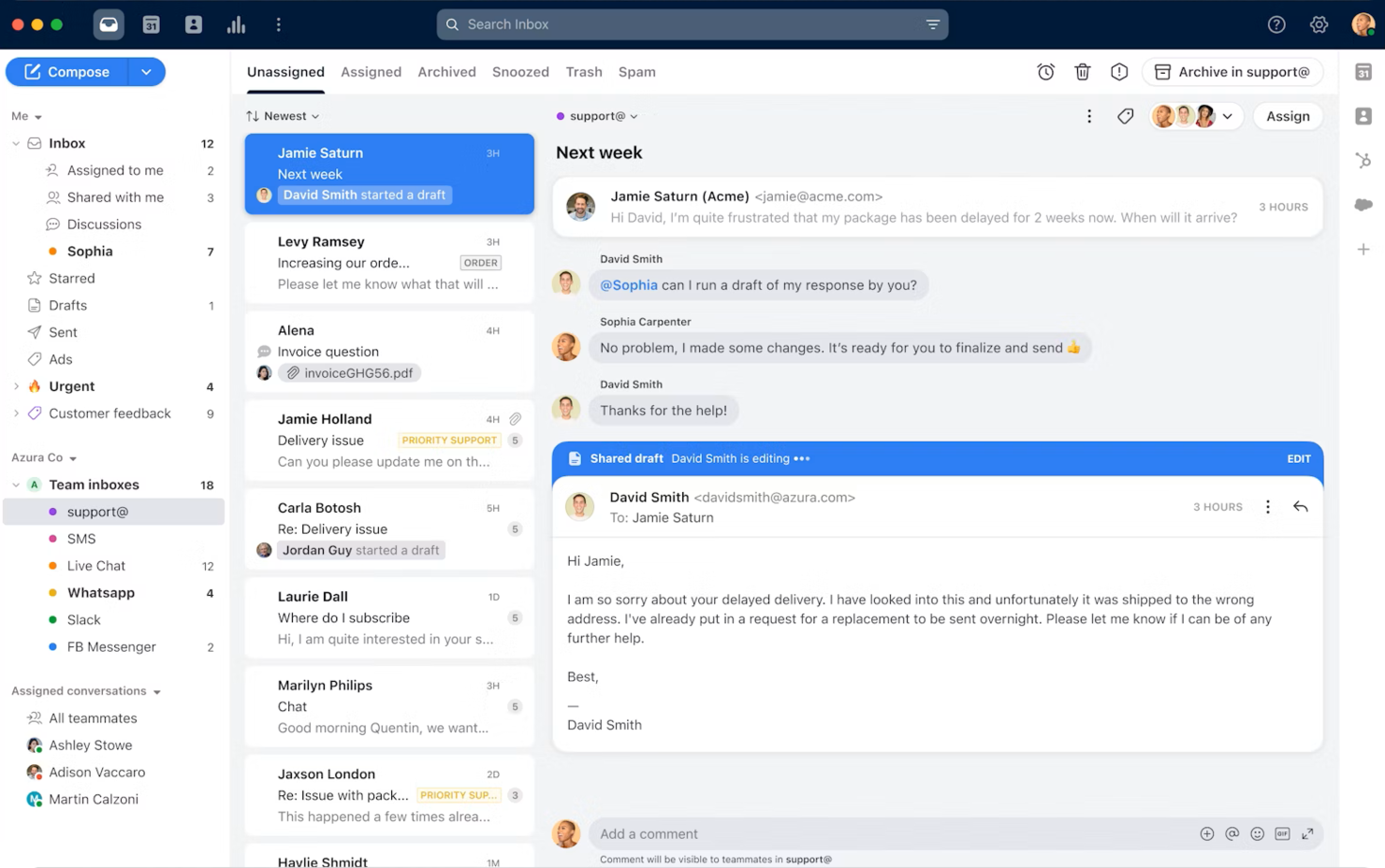Open the Settings gear icon
This screenshot has height=868, width=1385.
click(1319, 24)
